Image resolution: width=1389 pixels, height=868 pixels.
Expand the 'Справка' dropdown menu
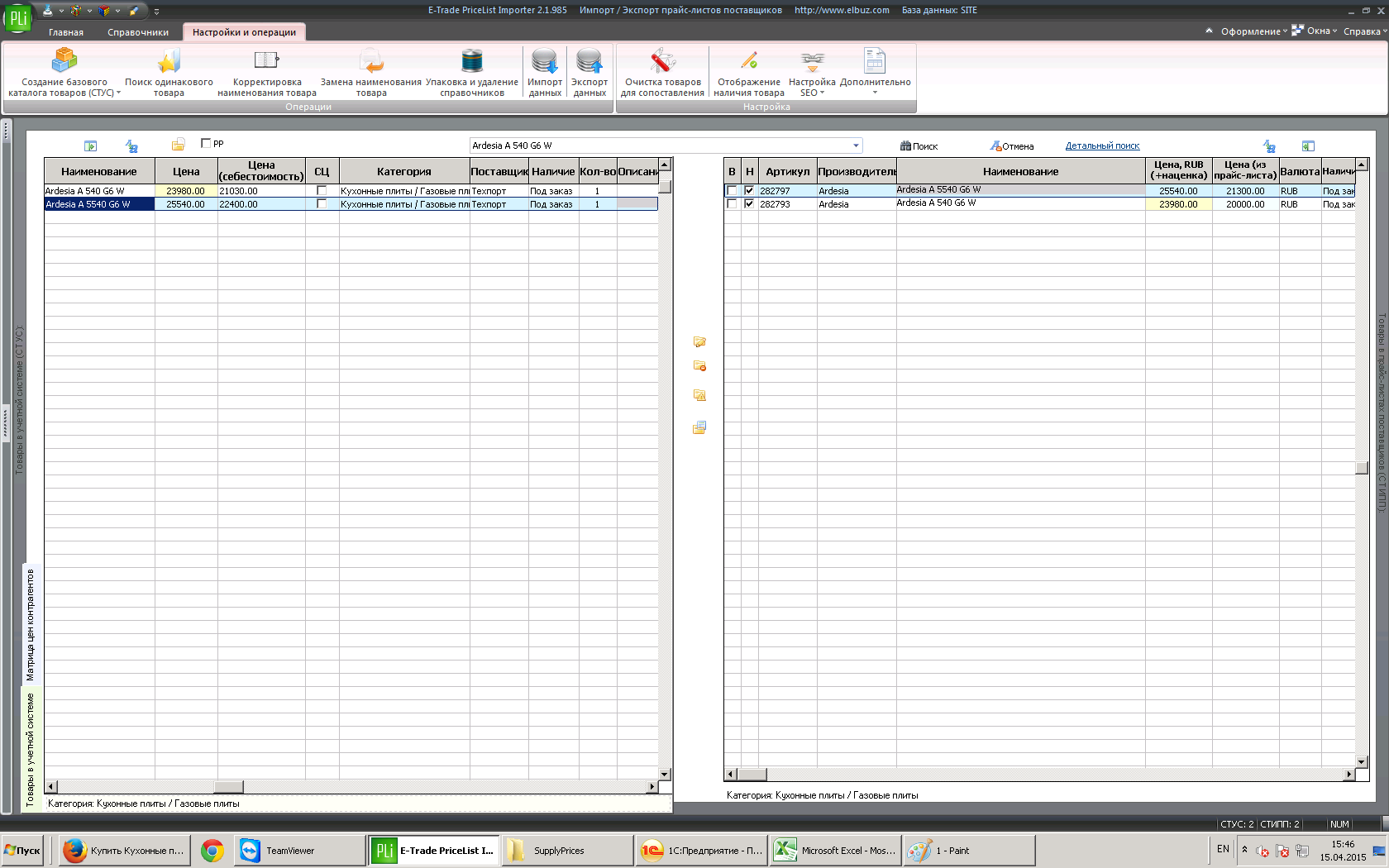point(1365,31)
